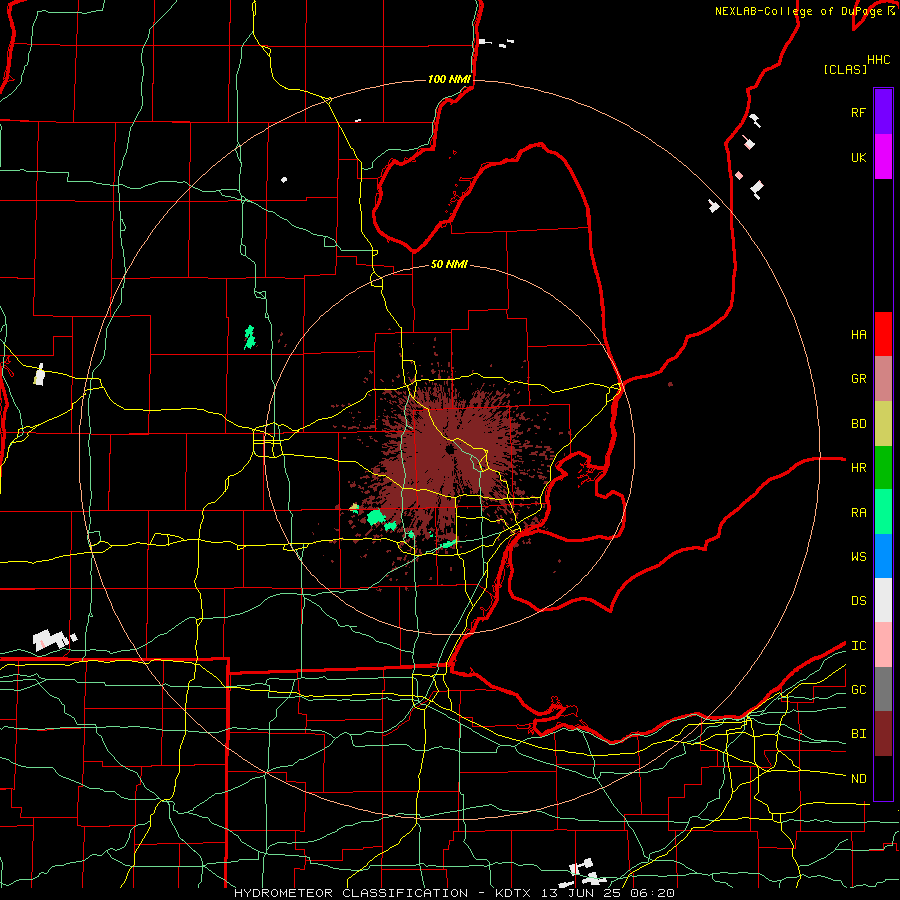Click the ND legend label
The height and width of the screenshot is (900, 900).
[858, 778]
